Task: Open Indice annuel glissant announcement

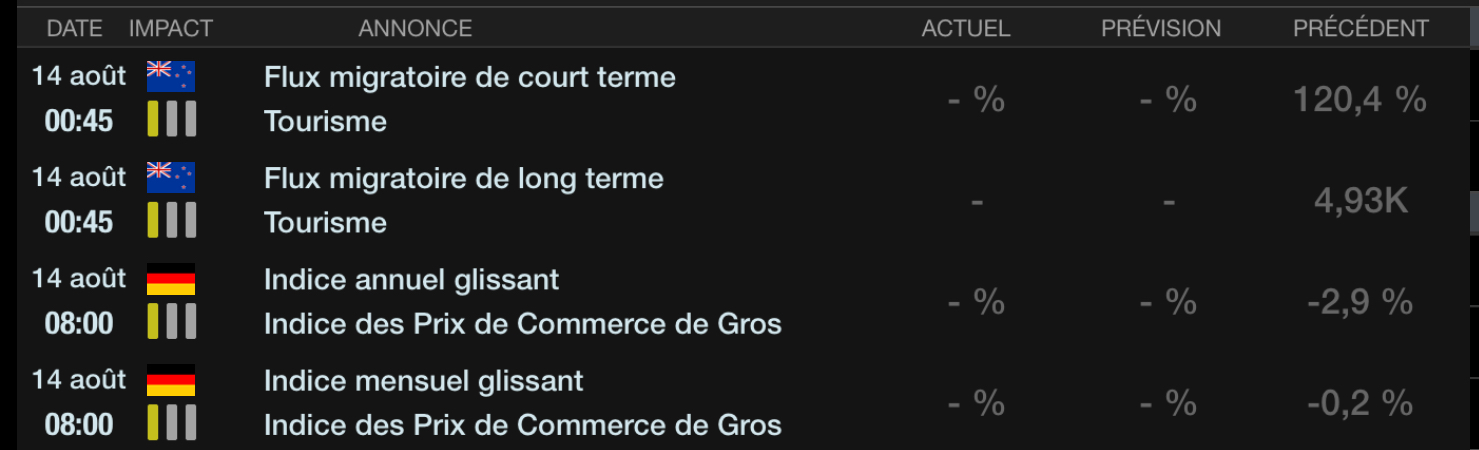Action: (411, 279)
